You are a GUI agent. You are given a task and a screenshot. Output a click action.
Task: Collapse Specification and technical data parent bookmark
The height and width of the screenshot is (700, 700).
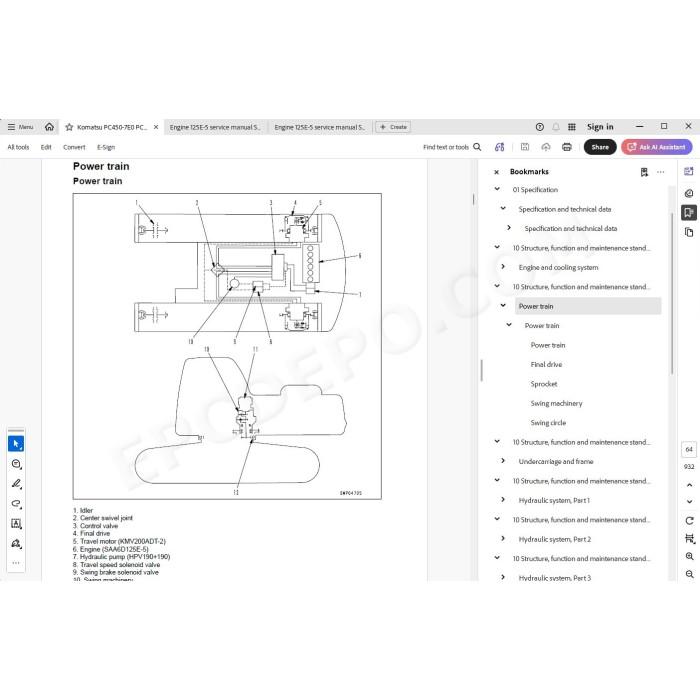(x=503, y=208)
